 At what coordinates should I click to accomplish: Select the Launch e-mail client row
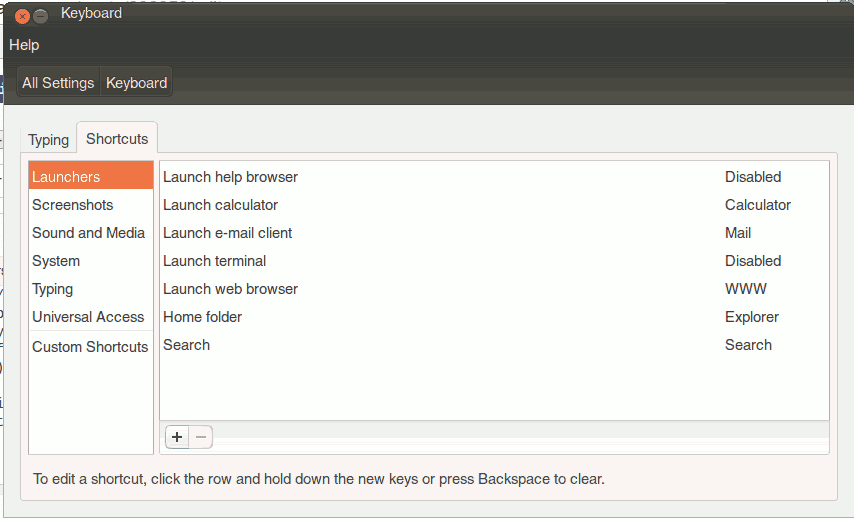click(495, 233)
